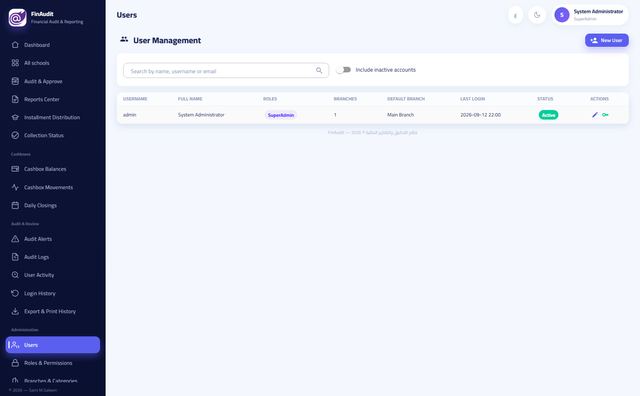
Task: Open Installment Distribution page
Action: pos(53,117)
